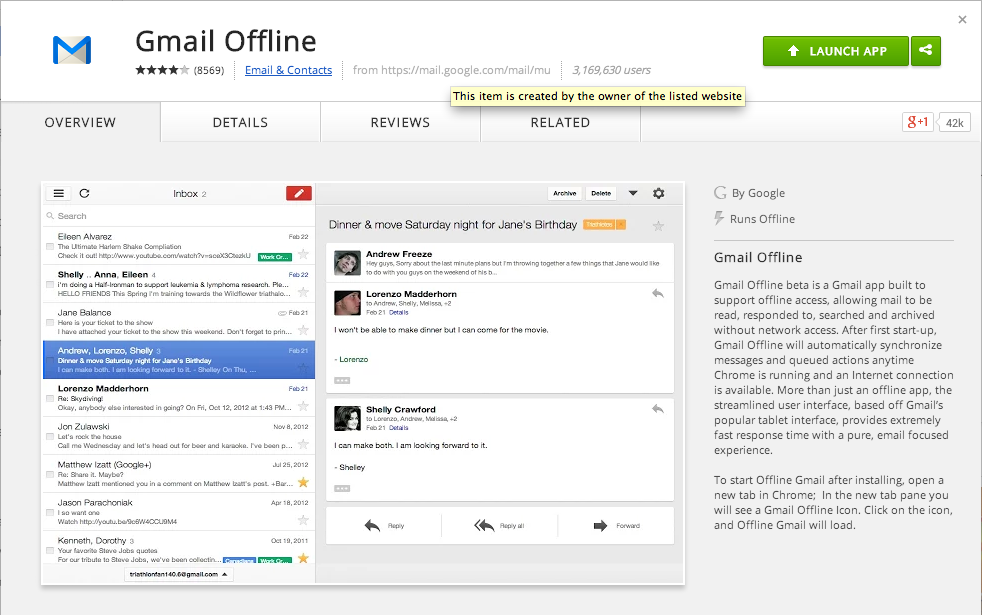Open the more-actions dropdown arrow beside Delete
The height and width of the screenshot is (615, 982).
coord(633,194)
